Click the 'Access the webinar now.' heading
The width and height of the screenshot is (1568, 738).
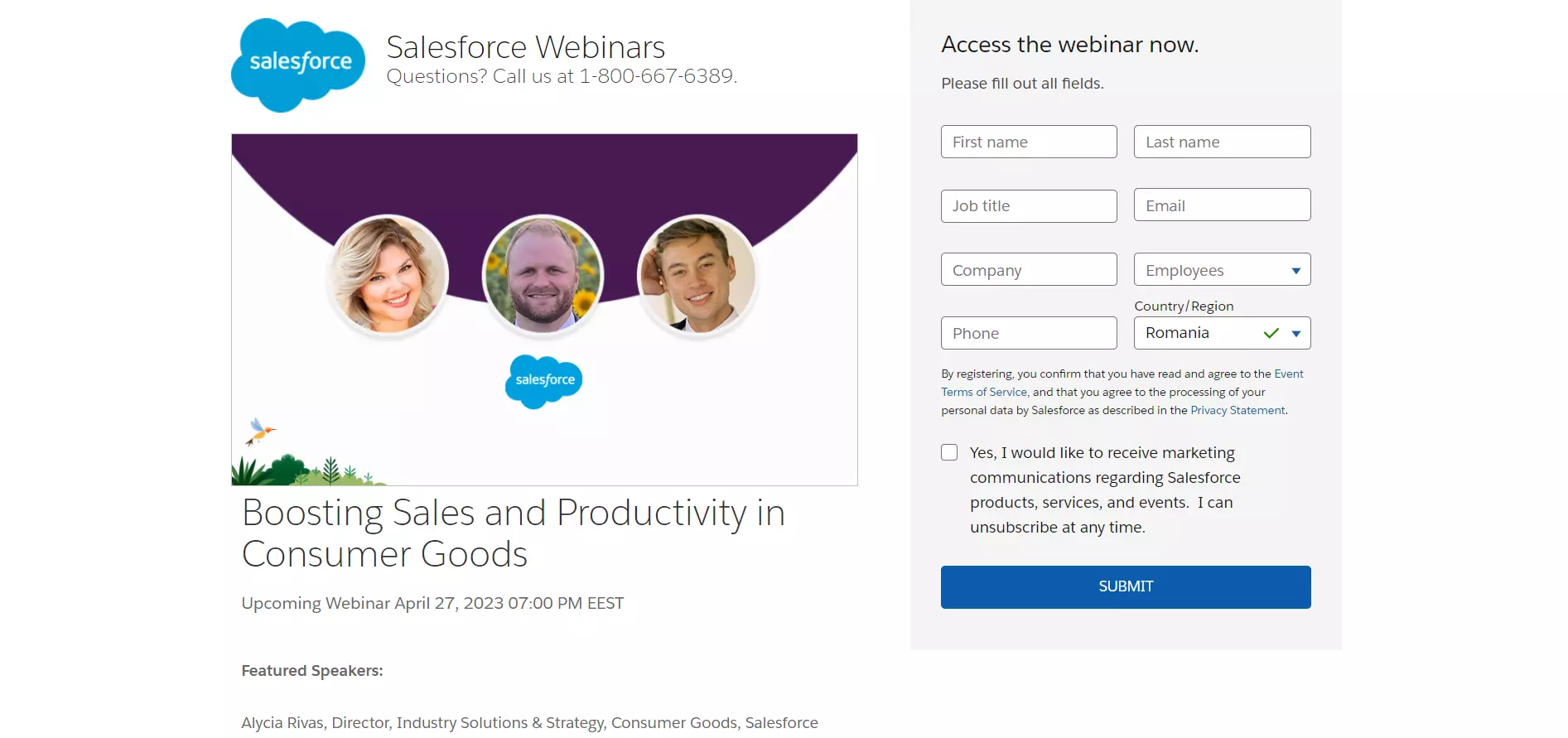1069,44
